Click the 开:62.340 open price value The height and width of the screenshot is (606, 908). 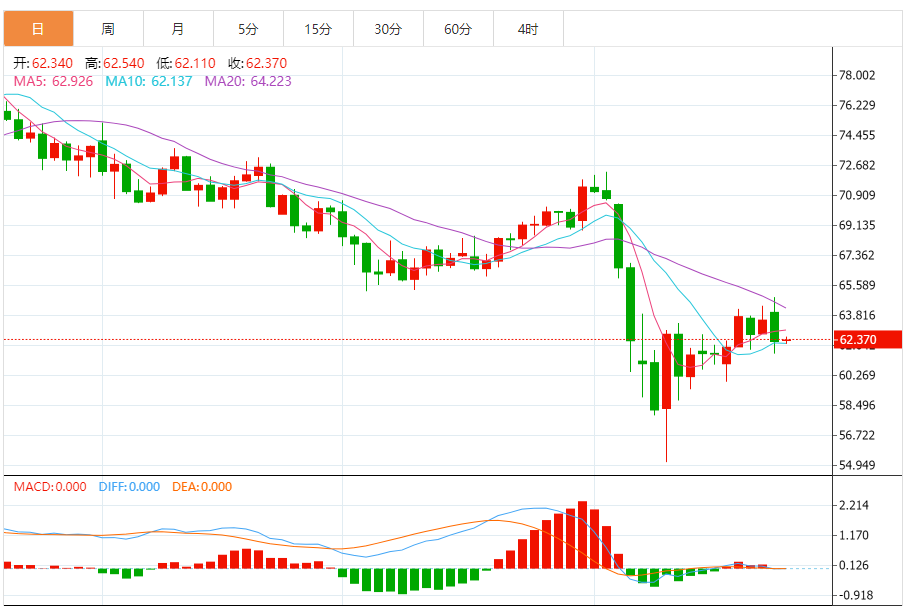[x=43, y=63]
